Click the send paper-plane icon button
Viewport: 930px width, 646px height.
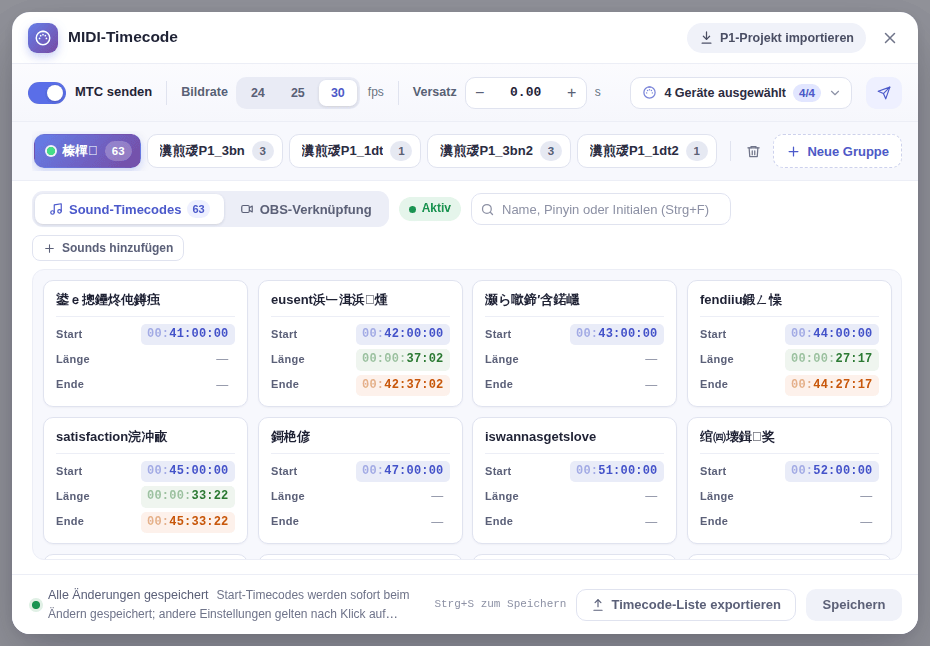coord(884,93)
